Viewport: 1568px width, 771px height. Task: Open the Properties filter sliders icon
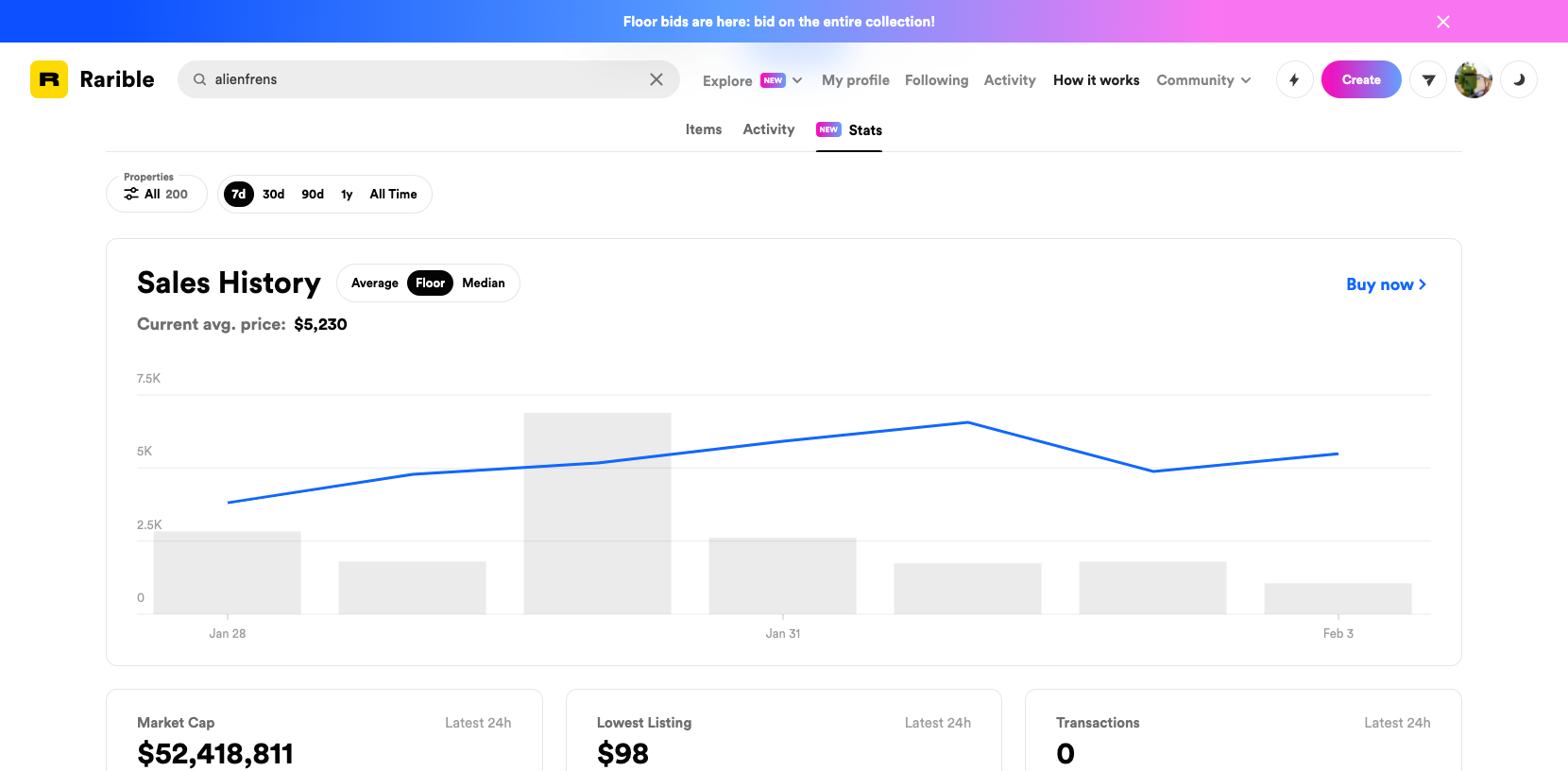[131, 194]
